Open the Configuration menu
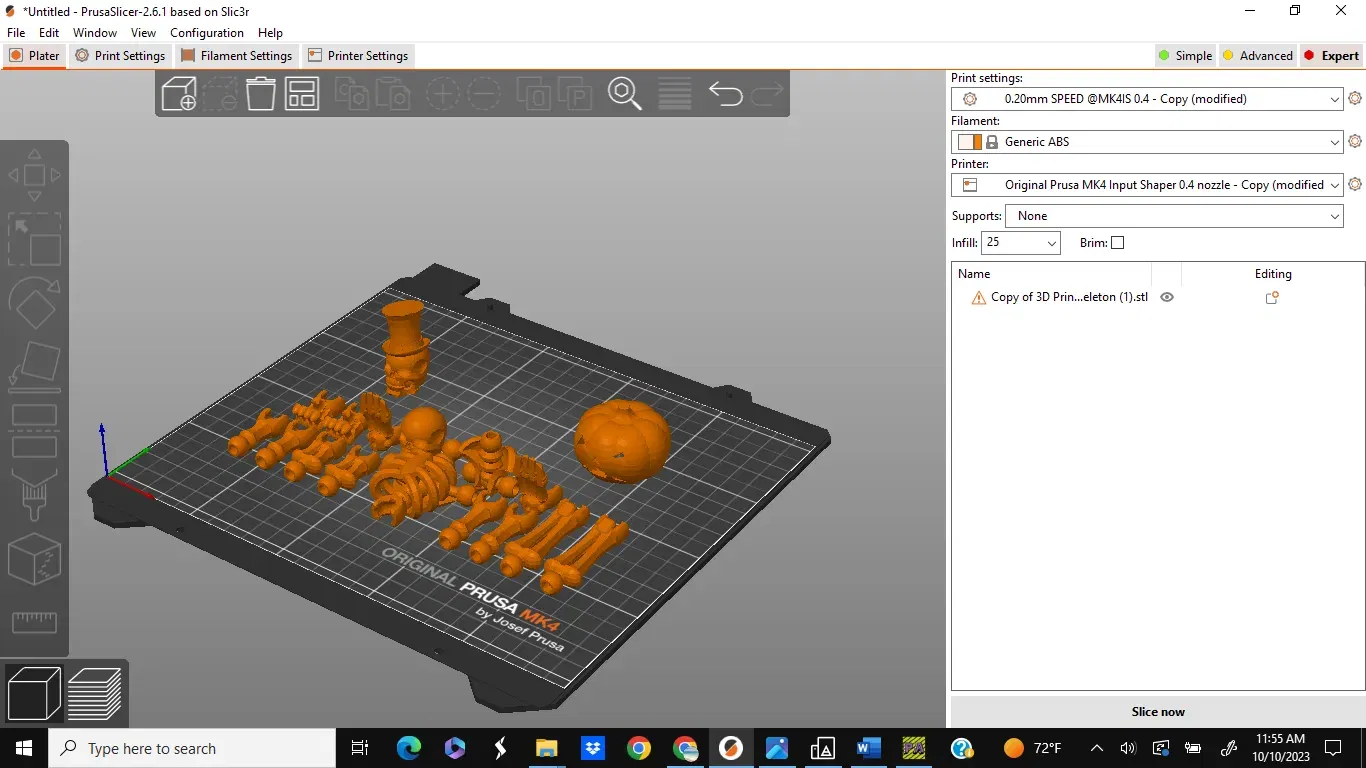This screenshot has height=768, width=1366. 206,33
